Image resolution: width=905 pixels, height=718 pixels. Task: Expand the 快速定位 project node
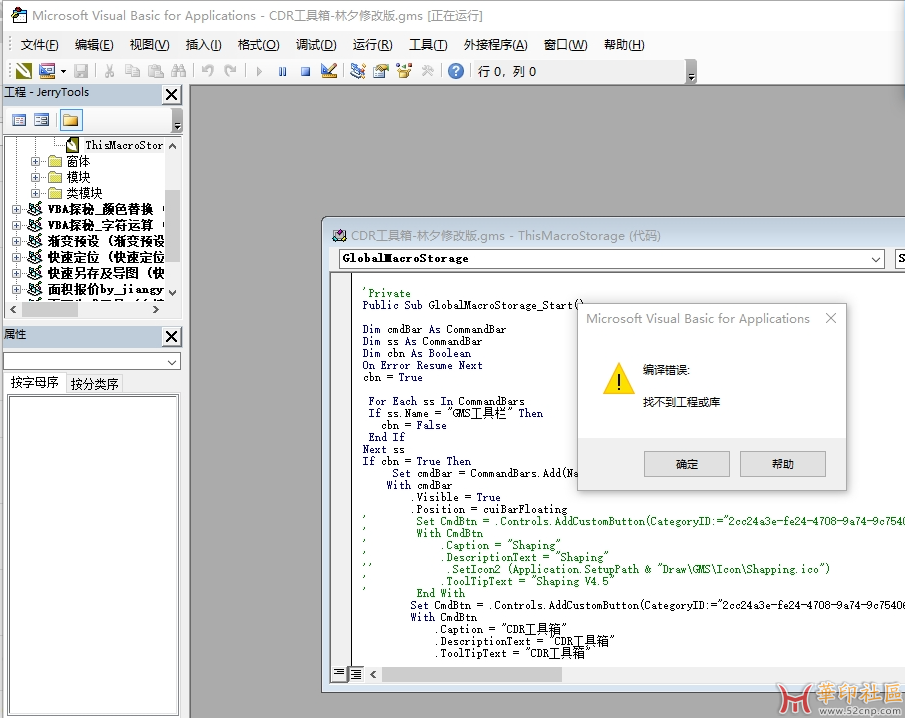pyautogui.click(x=17, y=257)
